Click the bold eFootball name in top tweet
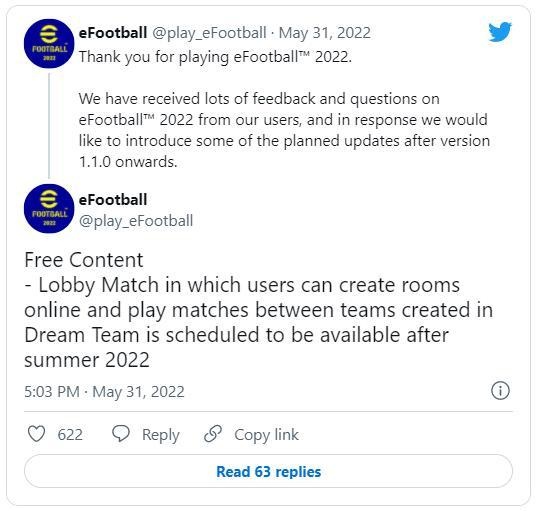 click(x=113, y=33)
